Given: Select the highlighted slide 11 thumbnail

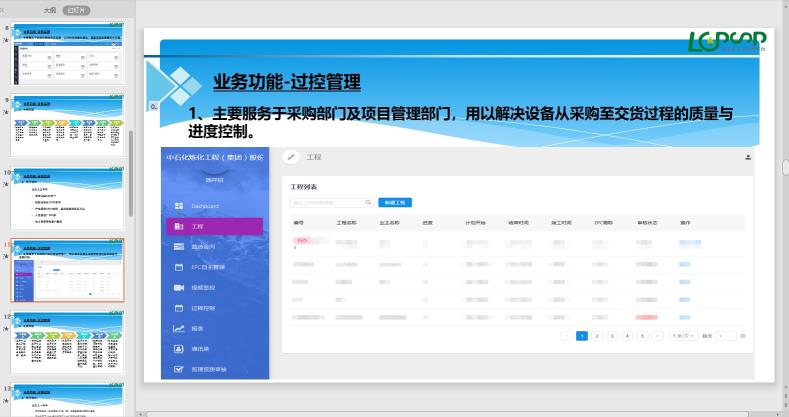Looking at the screenshot, I should 67,271.
